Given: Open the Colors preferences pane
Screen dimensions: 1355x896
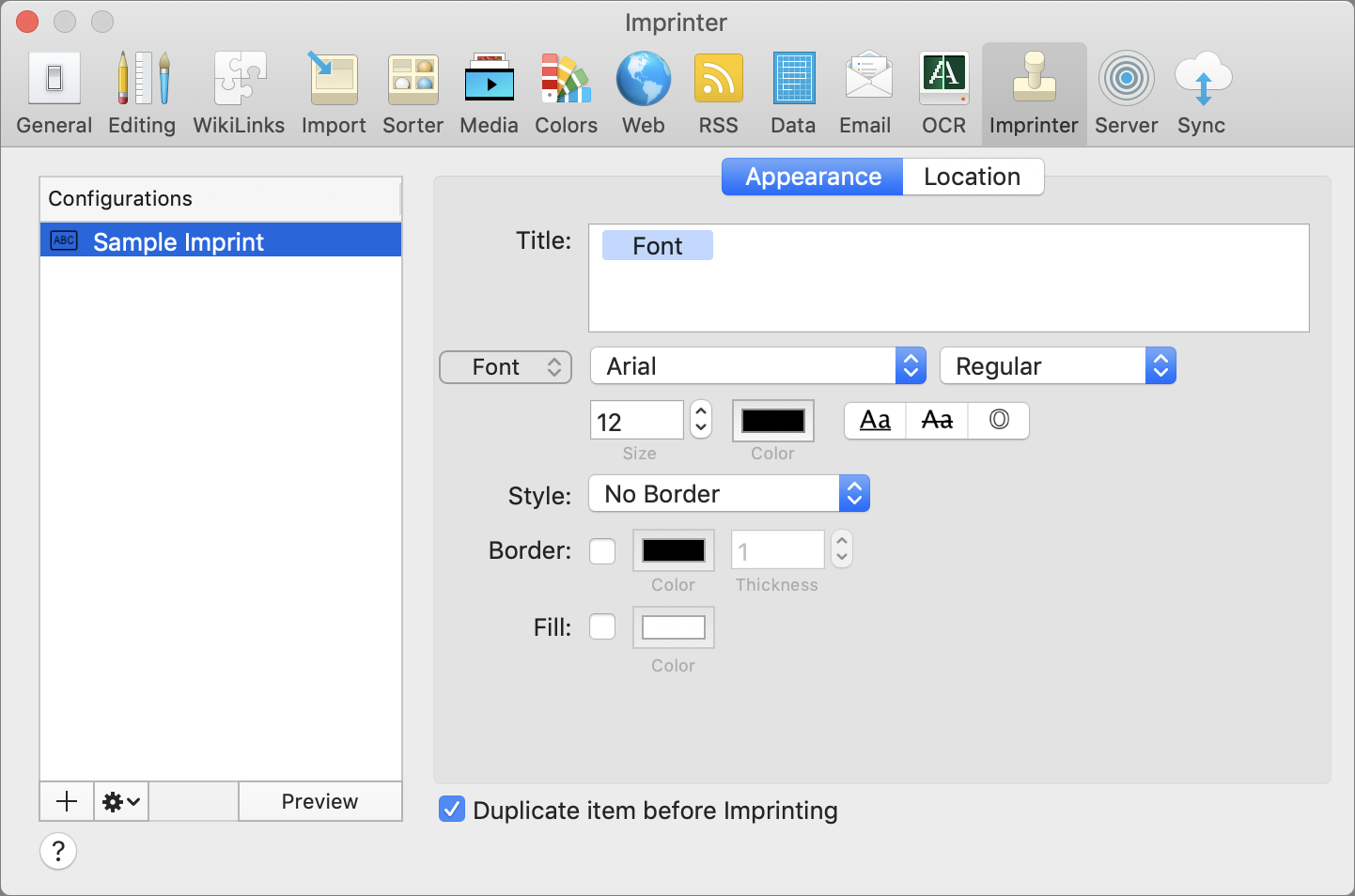Looking at the screenshot, I should click(x=566, y=94).
